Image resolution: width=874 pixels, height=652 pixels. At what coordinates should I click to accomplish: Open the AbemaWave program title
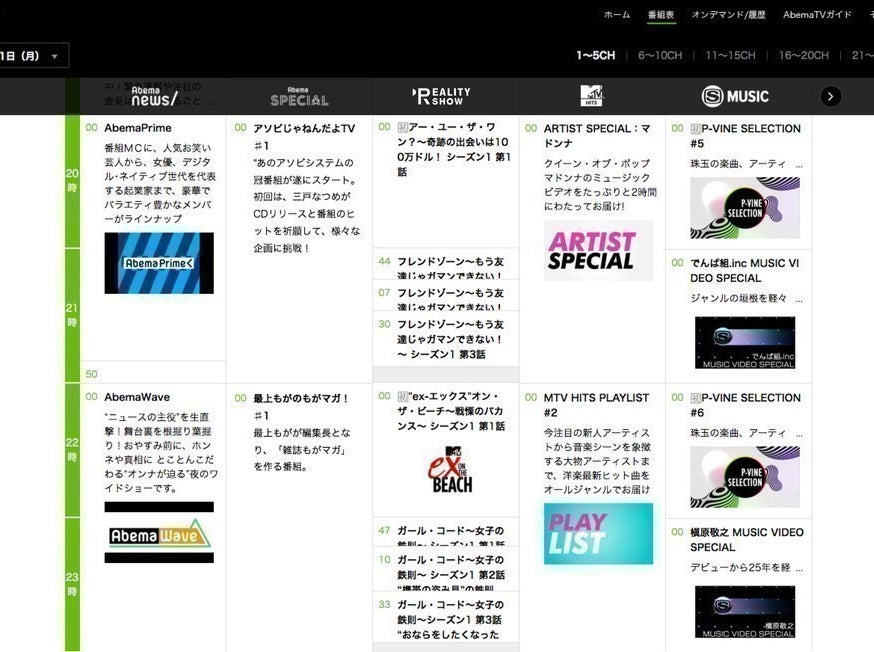[x=137, y=397]
